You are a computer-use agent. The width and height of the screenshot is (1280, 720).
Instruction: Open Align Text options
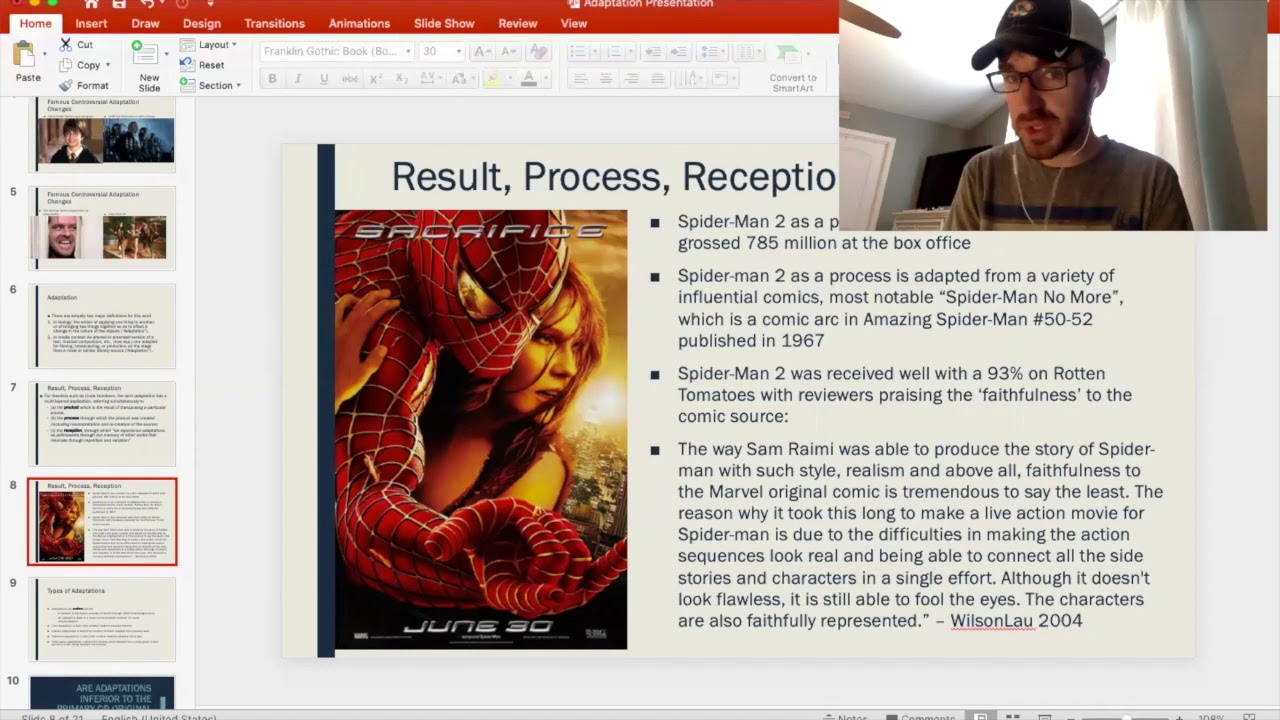(725, 78)
